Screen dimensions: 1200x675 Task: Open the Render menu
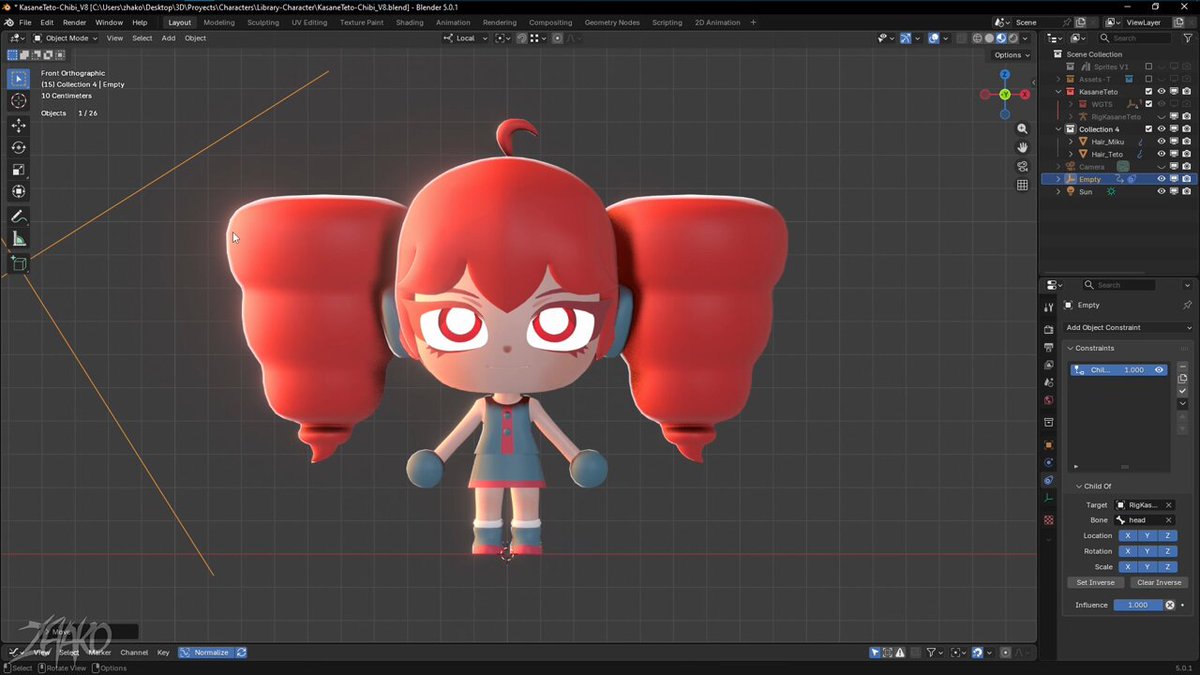pos(74,22)
